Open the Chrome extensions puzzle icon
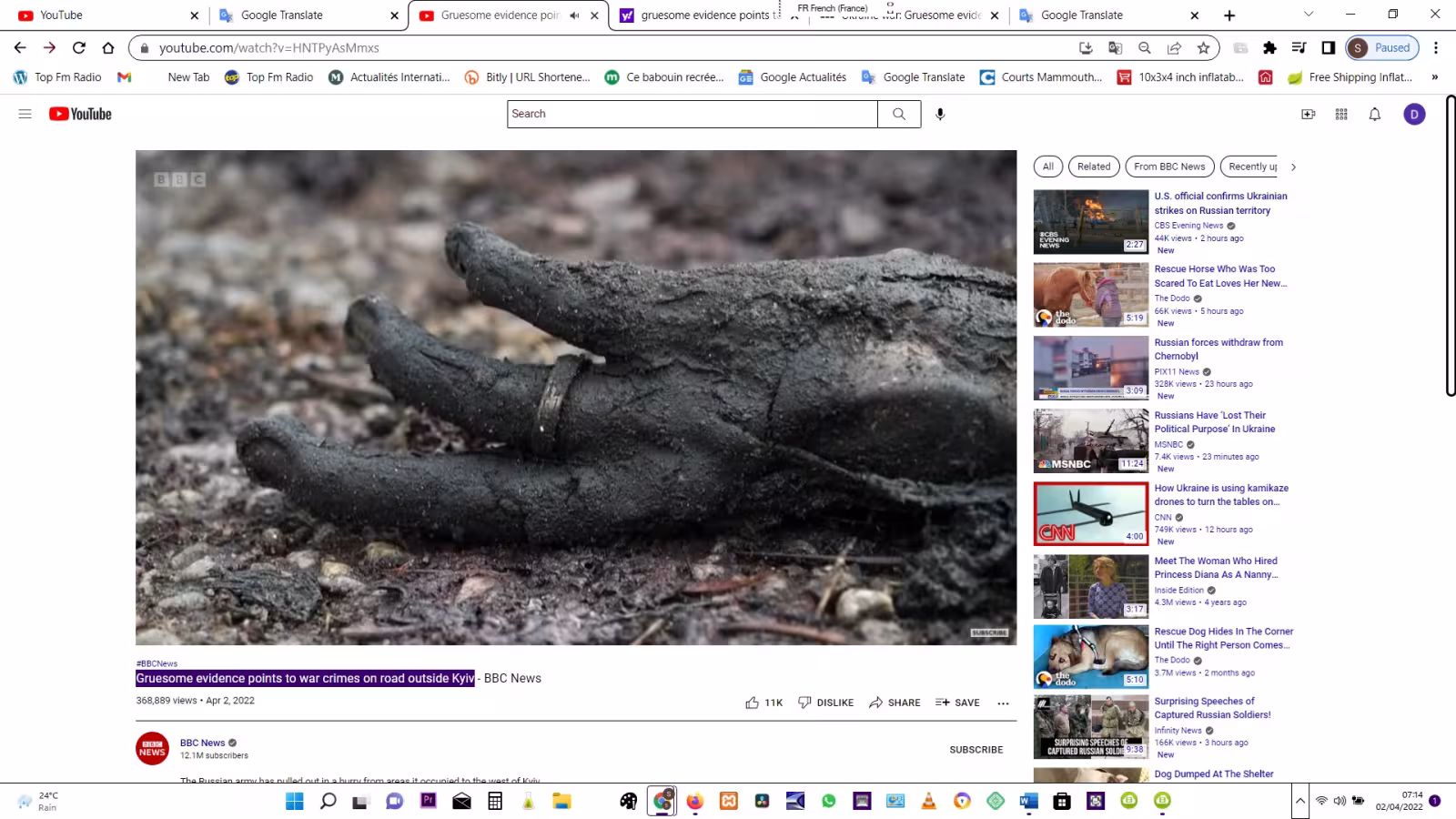 point(1269,47)
